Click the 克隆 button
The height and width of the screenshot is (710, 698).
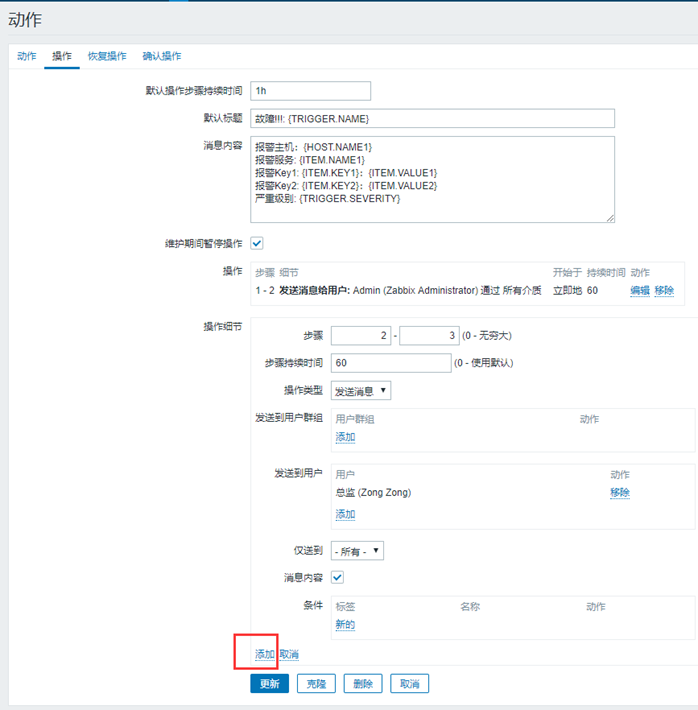[316, 684]
